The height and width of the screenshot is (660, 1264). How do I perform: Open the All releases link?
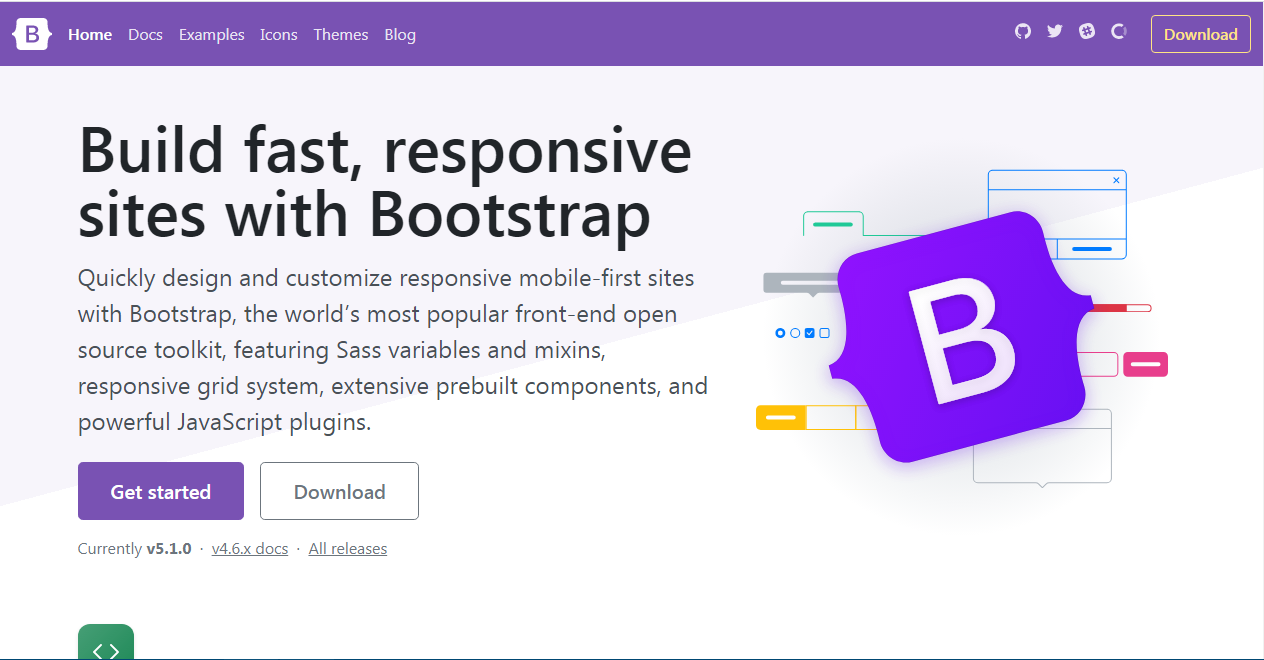click(348, 549)
